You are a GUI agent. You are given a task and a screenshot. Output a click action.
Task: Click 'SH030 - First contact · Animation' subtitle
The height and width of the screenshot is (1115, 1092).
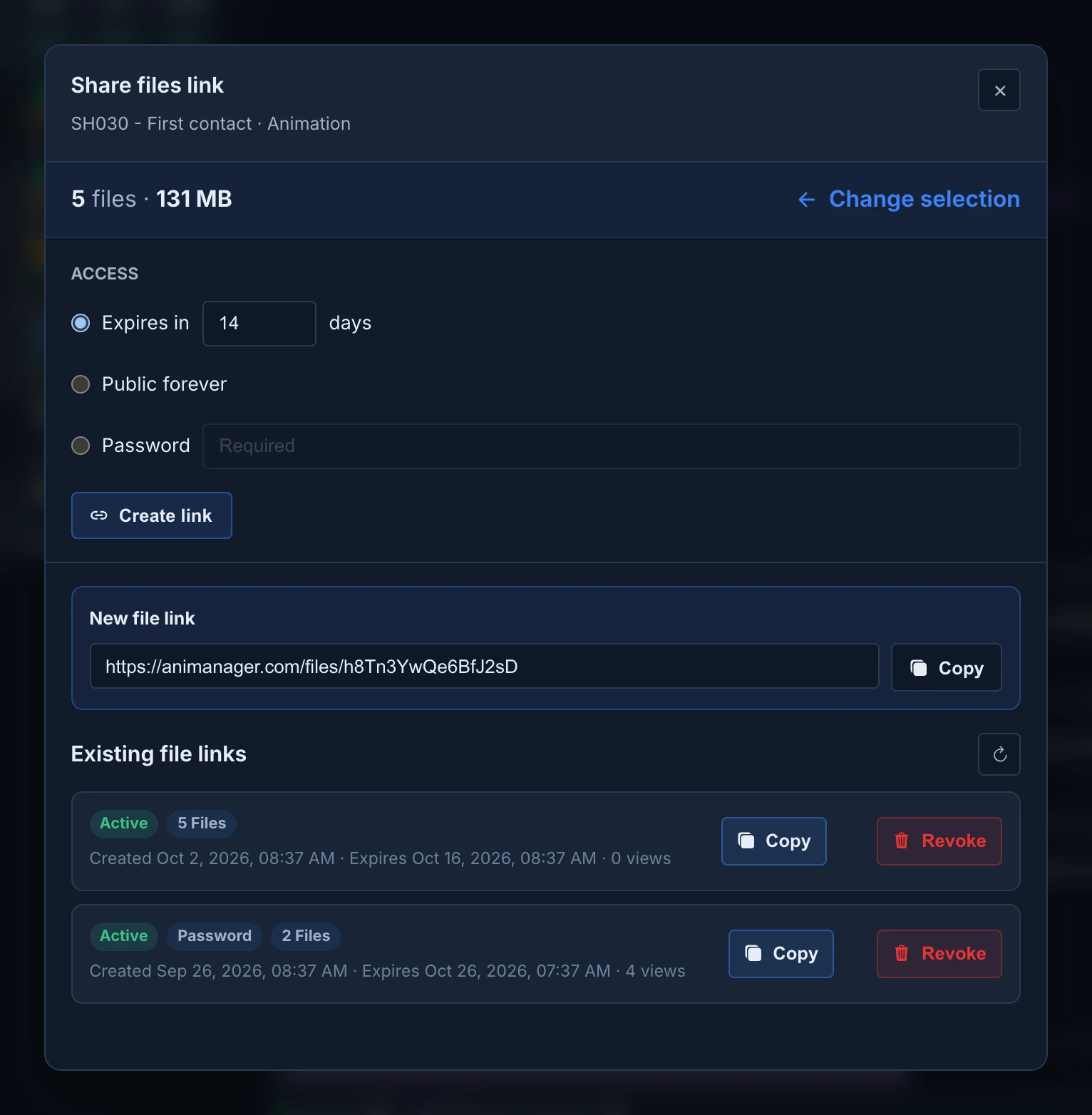pos(211,124)
